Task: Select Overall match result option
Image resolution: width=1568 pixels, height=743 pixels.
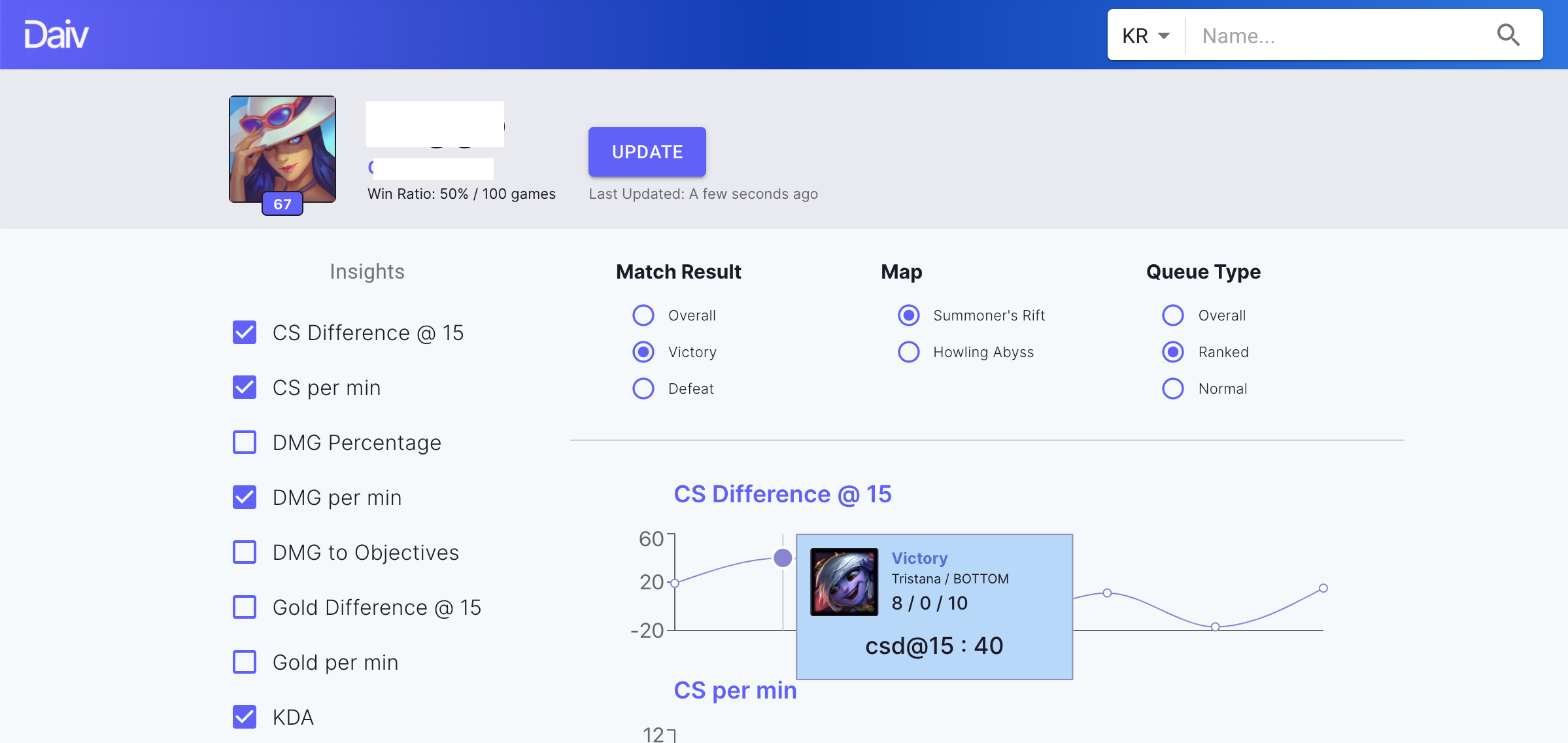Action: (643, 315)
